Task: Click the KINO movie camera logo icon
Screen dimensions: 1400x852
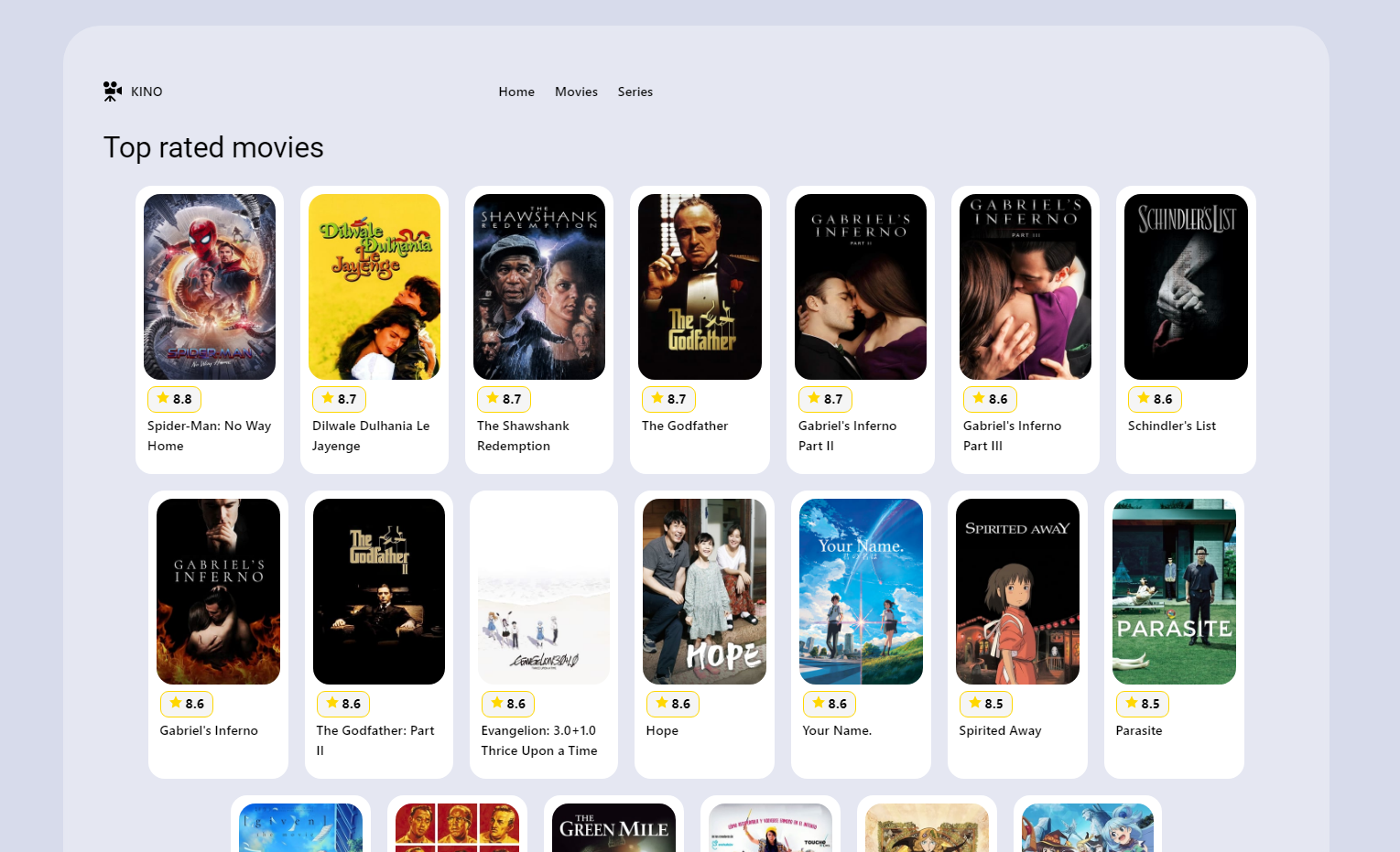Action: click(x=113, y=91)
